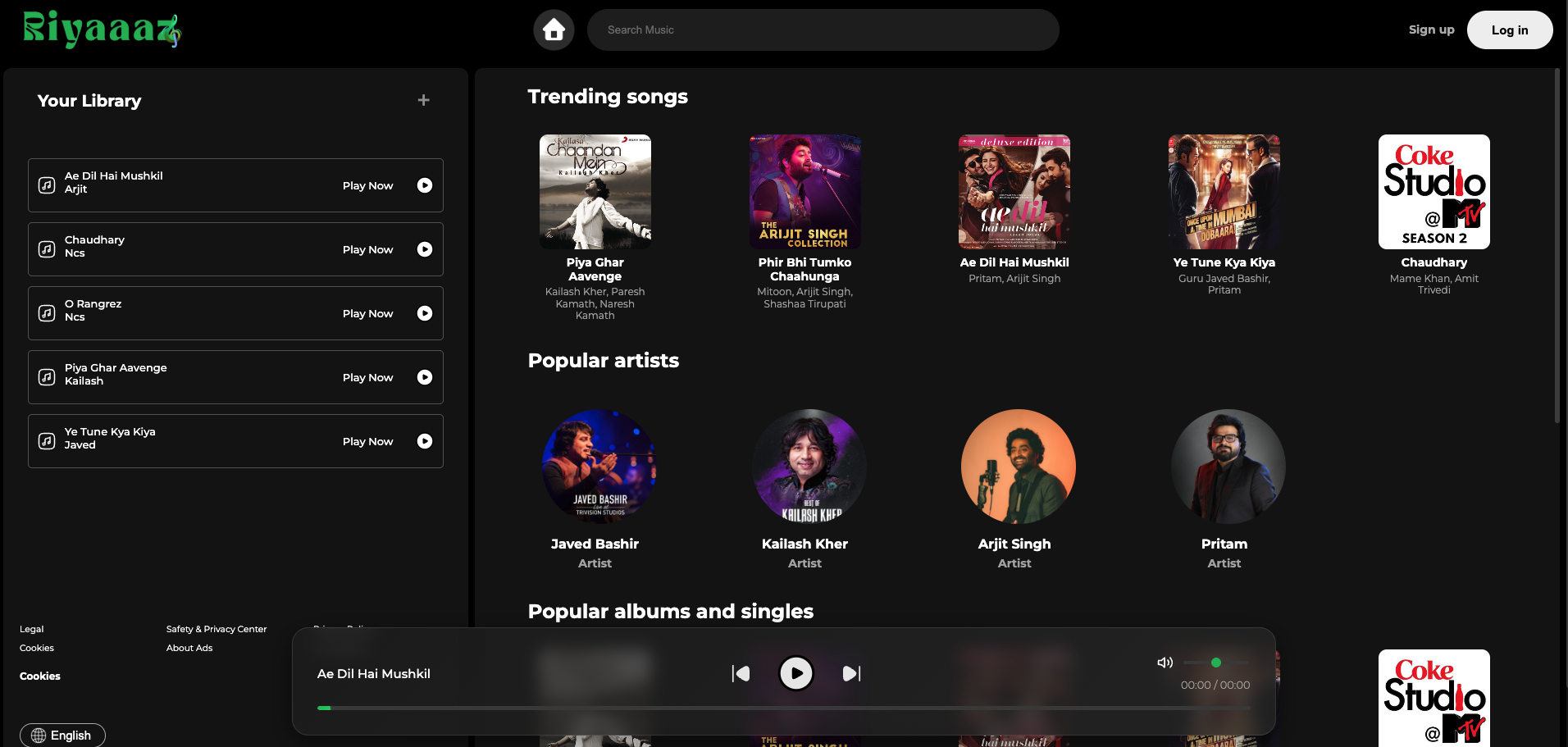Seek on the song progress bar
Image resolution: width=1568 pixels, height=747 pixels.
784,708
